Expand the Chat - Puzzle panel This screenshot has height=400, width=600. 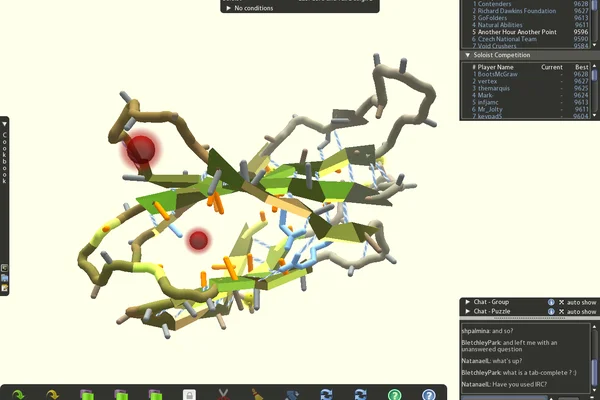468,312
